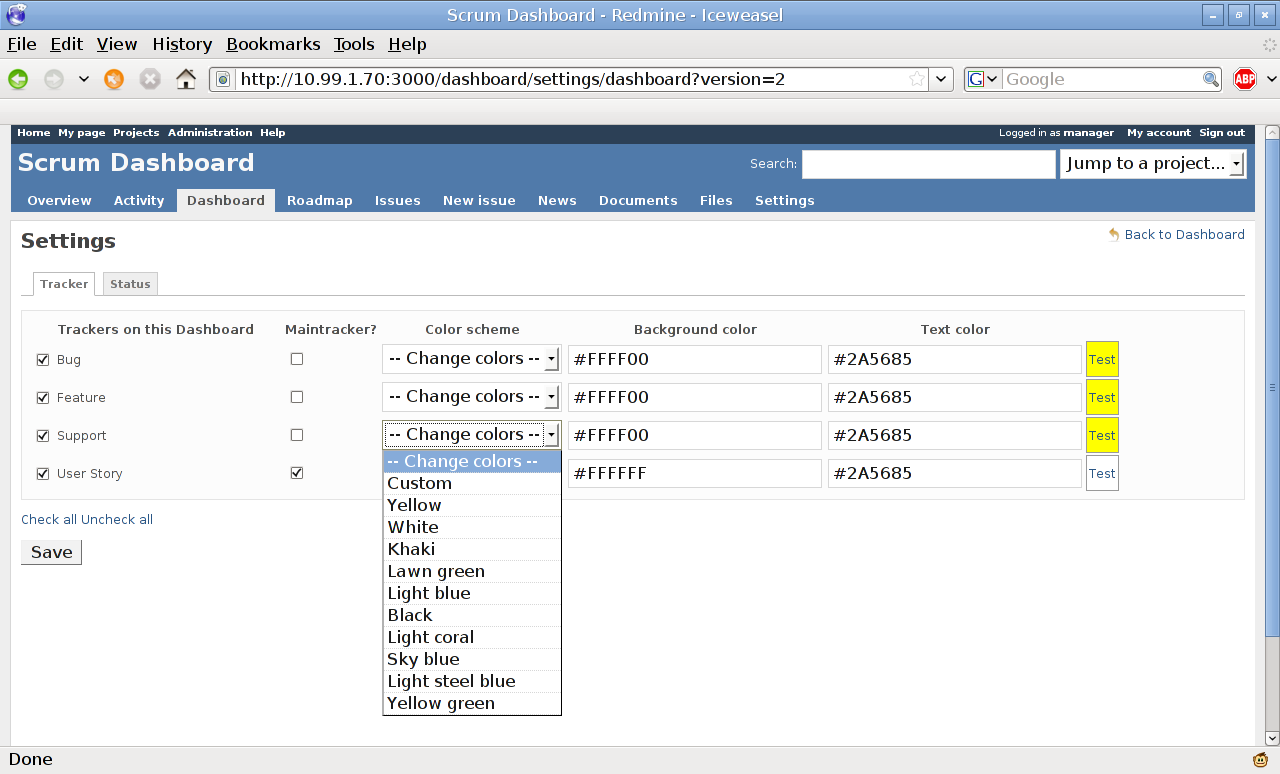Click the Stop loading icon
Screen dimensions: 1280x774
(150, 79)
